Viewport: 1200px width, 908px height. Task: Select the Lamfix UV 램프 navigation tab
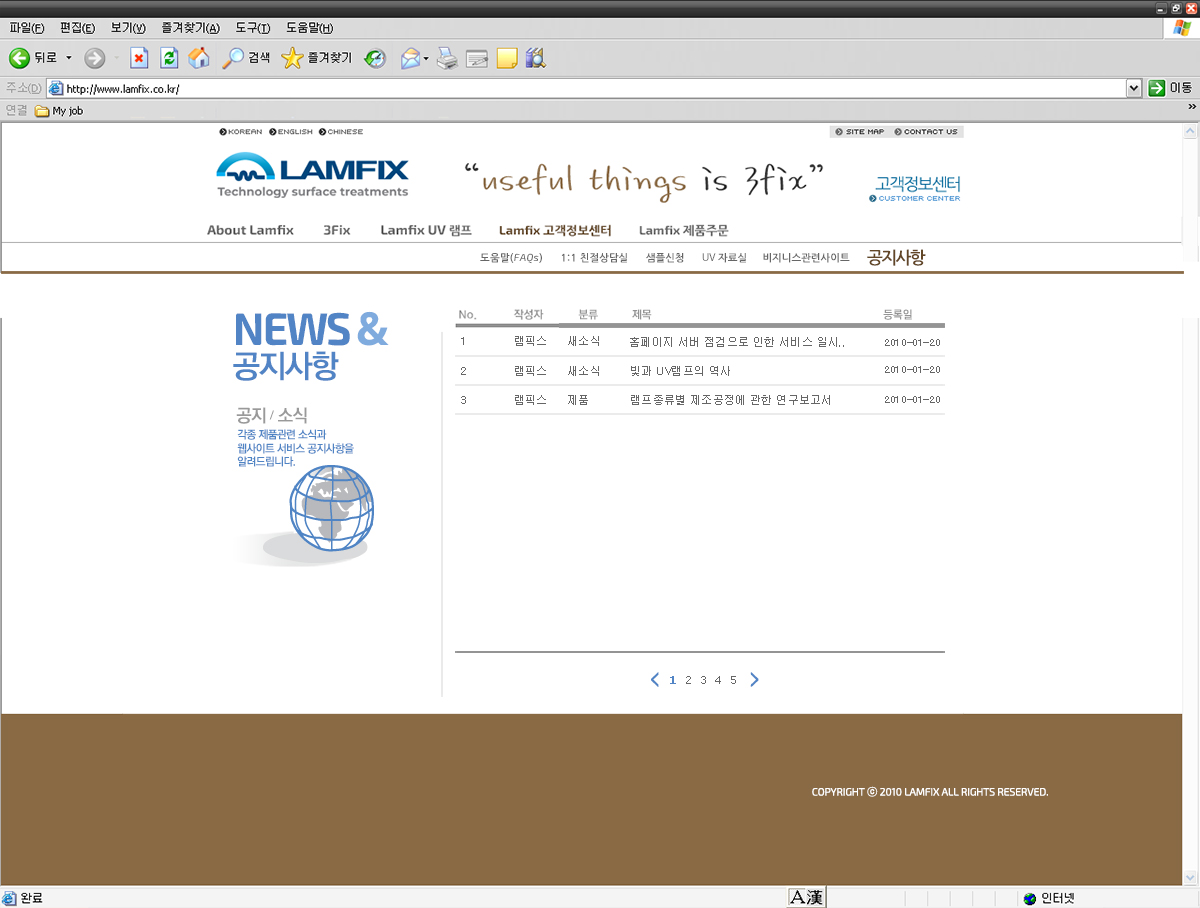(425, 230)
